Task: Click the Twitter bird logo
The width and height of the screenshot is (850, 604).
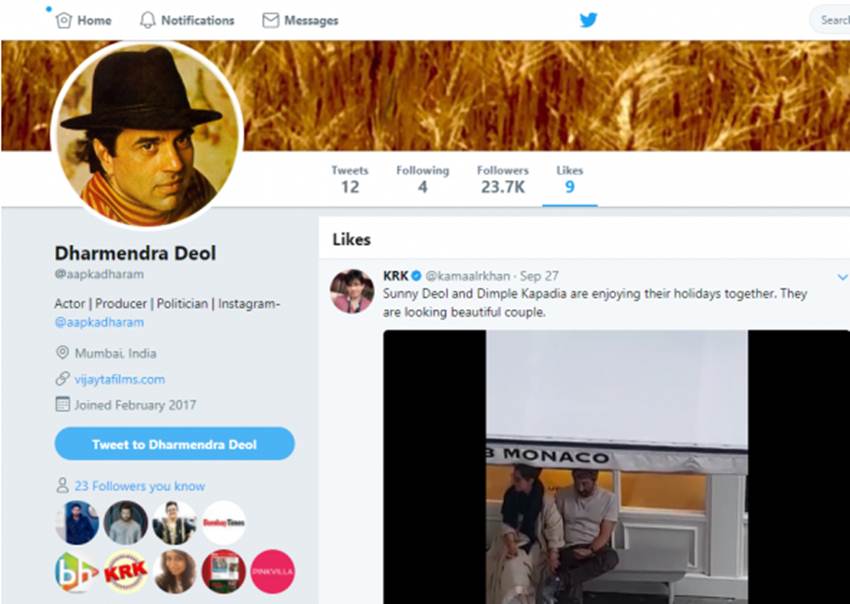Action: (588, 20)
